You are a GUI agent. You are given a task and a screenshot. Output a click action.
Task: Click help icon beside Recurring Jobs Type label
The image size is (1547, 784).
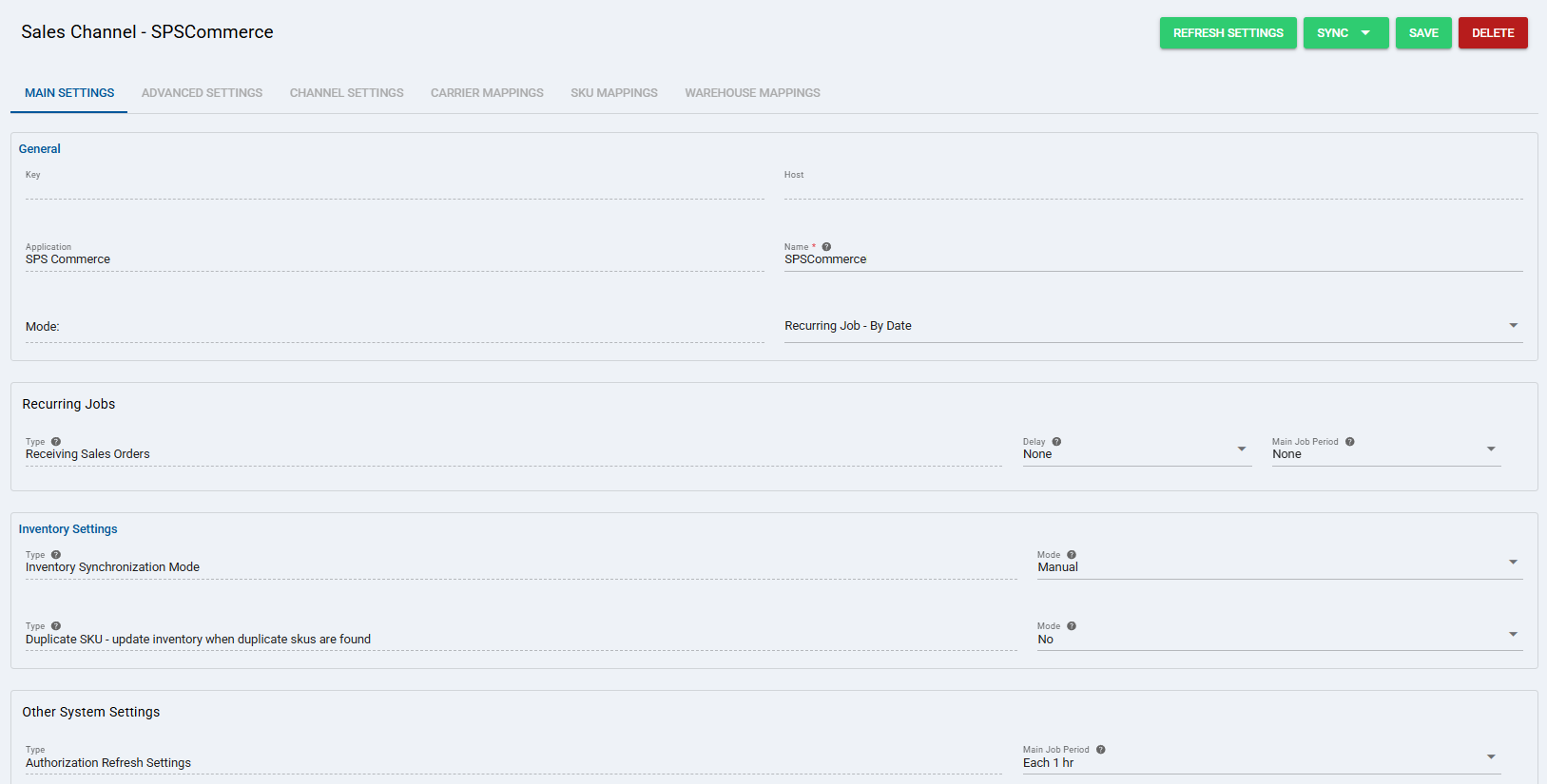point(56,442)
